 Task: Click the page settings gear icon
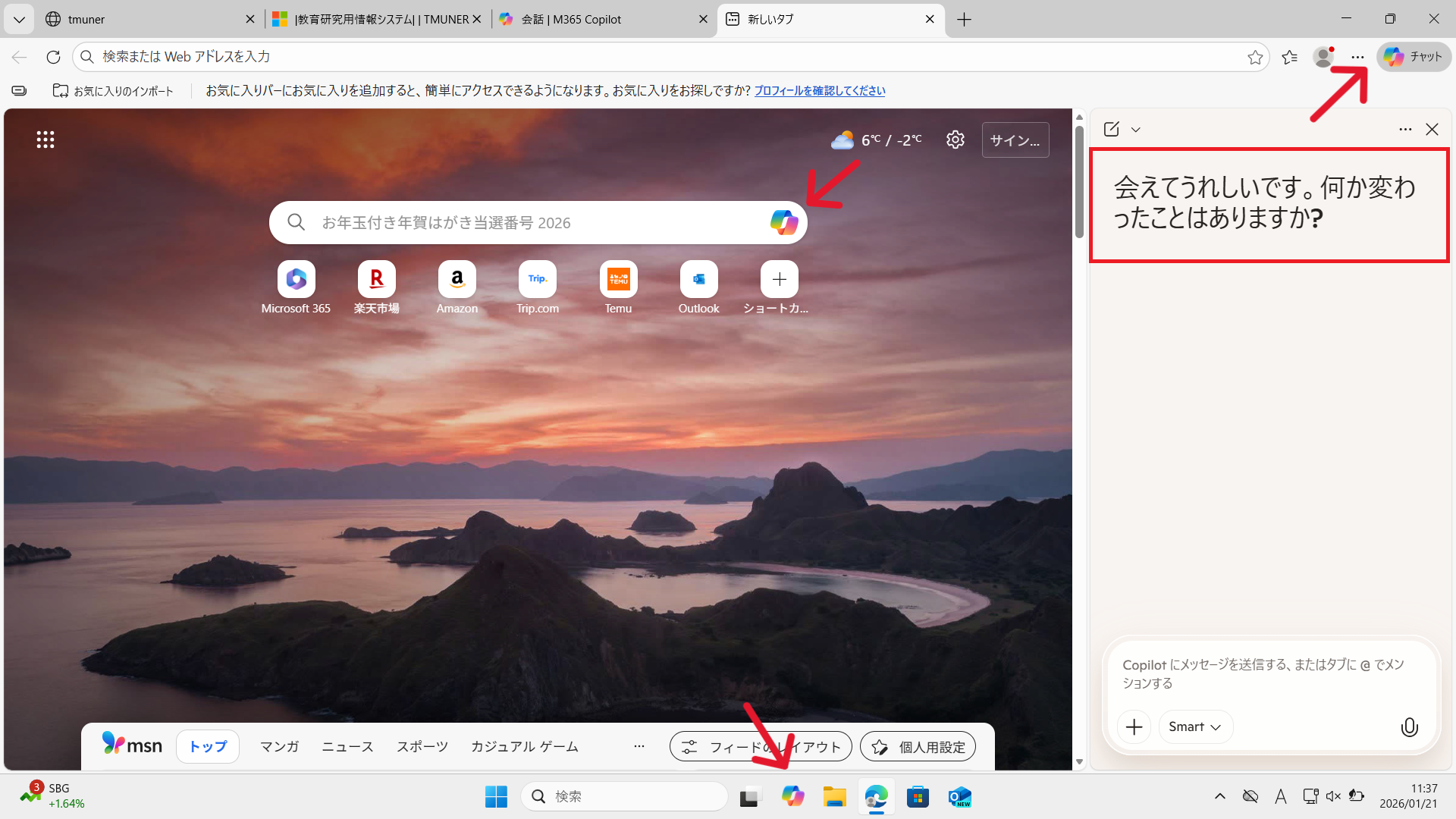pyautogui.click(x=955, y=140)
